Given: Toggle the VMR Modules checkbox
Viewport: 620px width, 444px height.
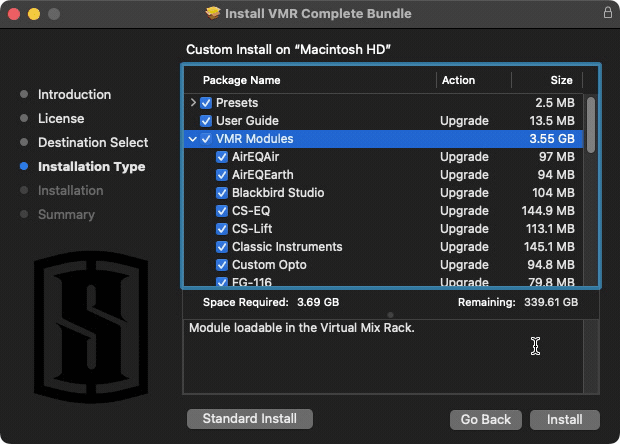Looking at the screenshot, I should pos(206,139).
